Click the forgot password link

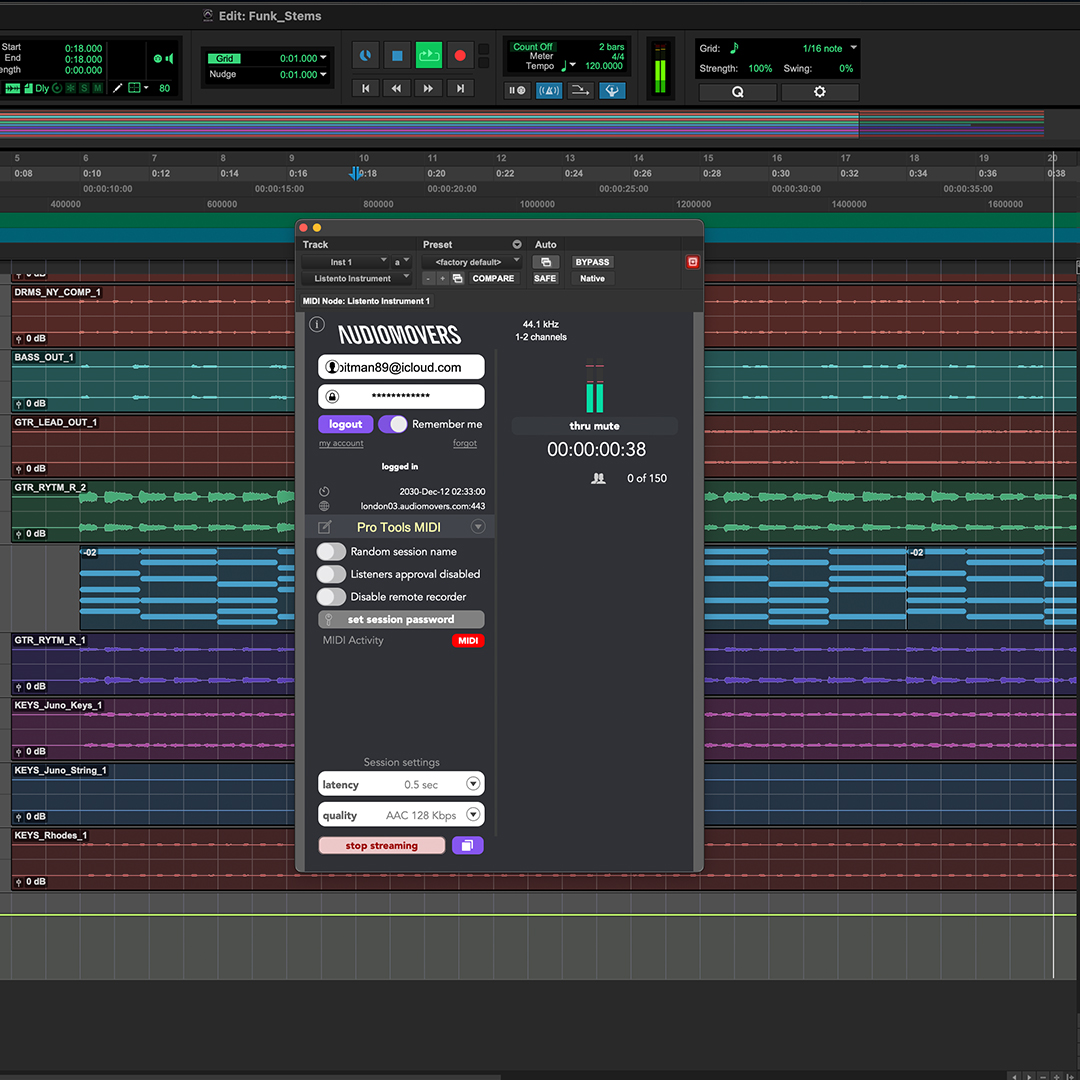tap(465, 444)
